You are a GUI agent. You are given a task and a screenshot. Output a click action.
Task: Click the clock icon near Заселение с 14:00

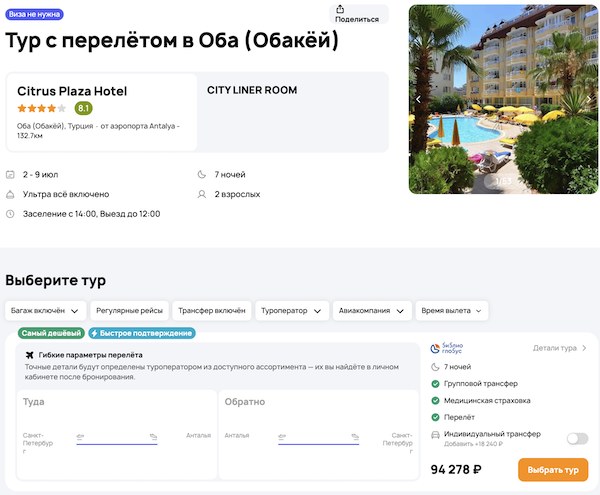[x=11, y=214]
